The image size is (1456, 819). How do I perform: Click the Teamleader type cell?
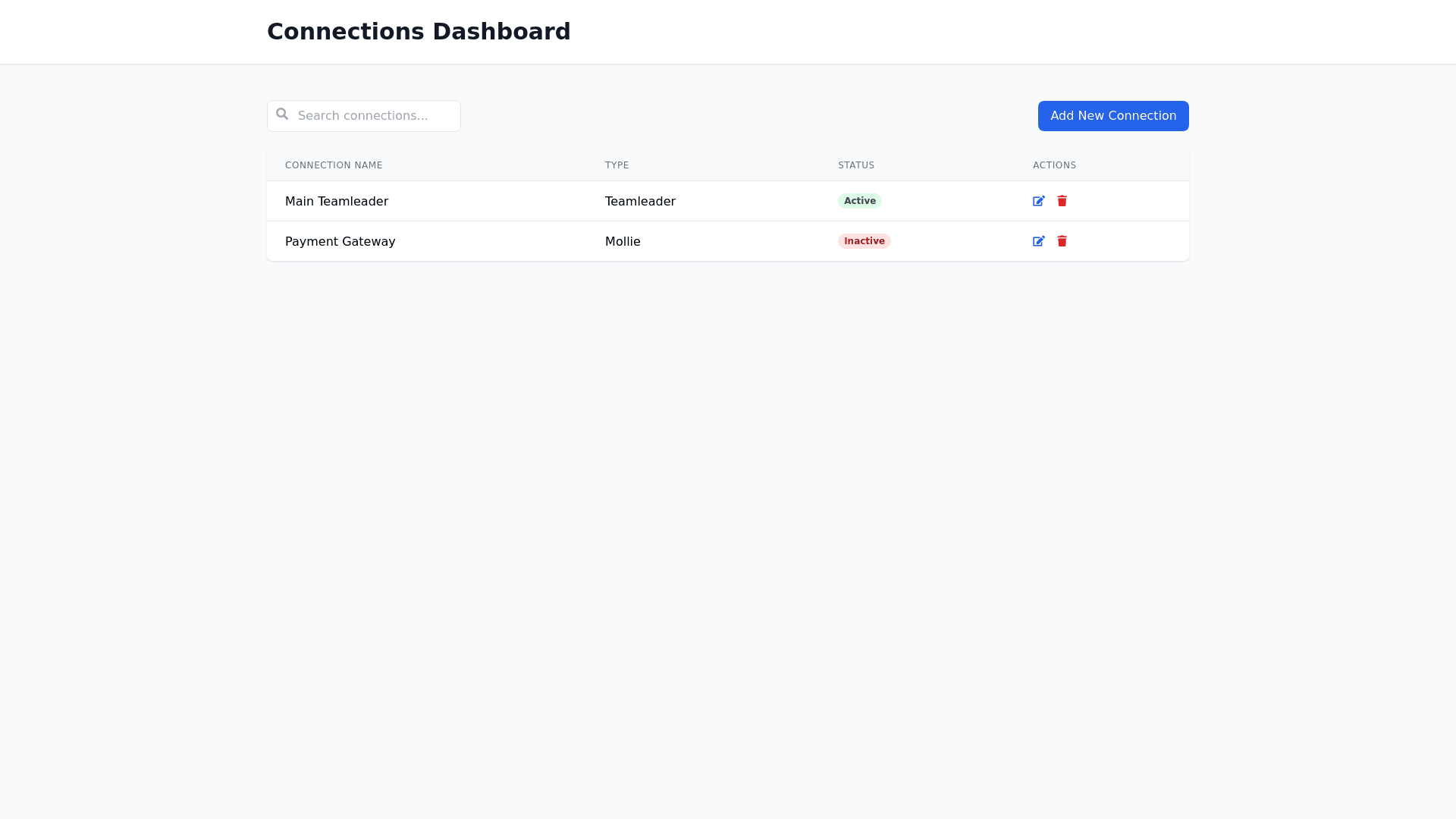pyautogui.click(x=640, y=202)
